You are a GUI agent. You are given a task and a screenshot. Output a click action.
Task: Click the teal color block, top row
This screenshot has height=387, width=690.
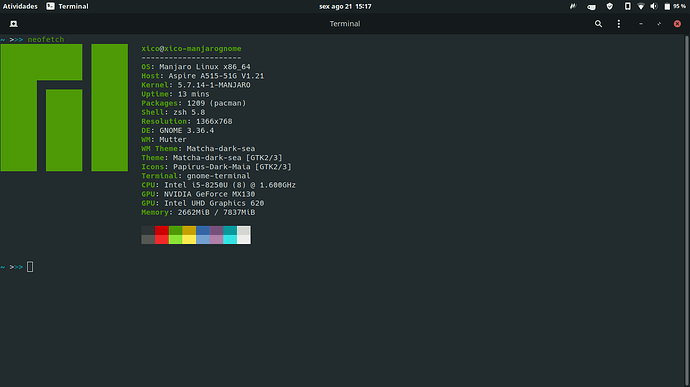tap(230, 230)
